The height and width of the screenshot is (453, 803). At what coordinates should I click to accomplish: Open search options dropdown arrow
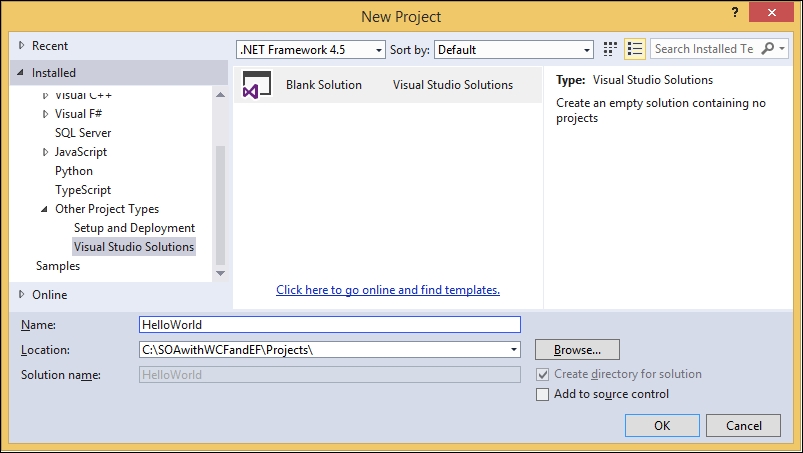tap(781, 49)
